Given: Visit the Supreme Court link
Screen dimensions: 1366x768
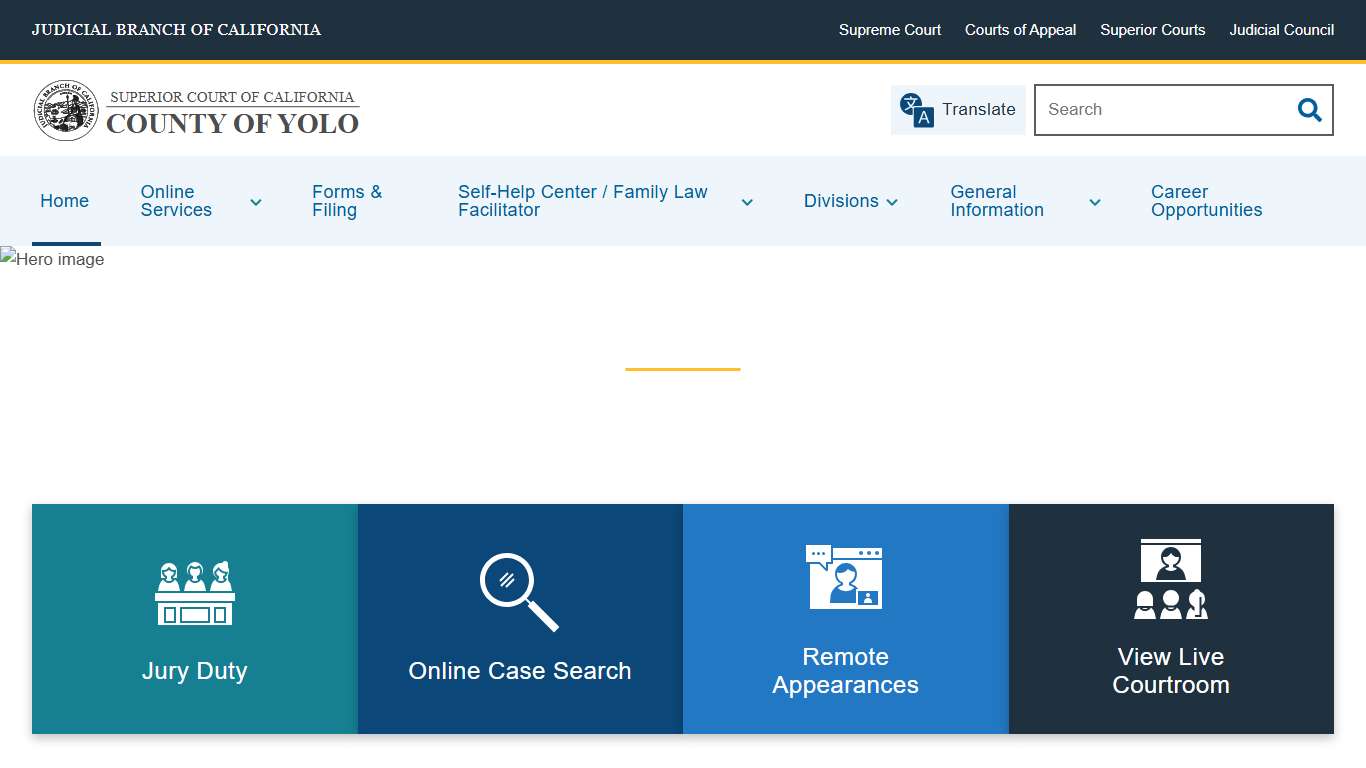Looking at the screenshot, I should click(x=889, y=30).
